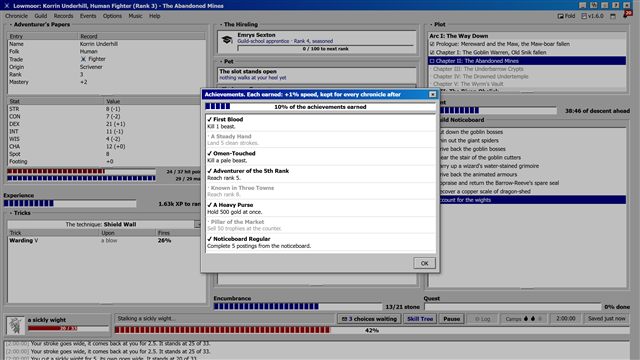This screenshot has width=640, height=360.
Task: Click the Fold panel icon button
Action: coord(566,16)
